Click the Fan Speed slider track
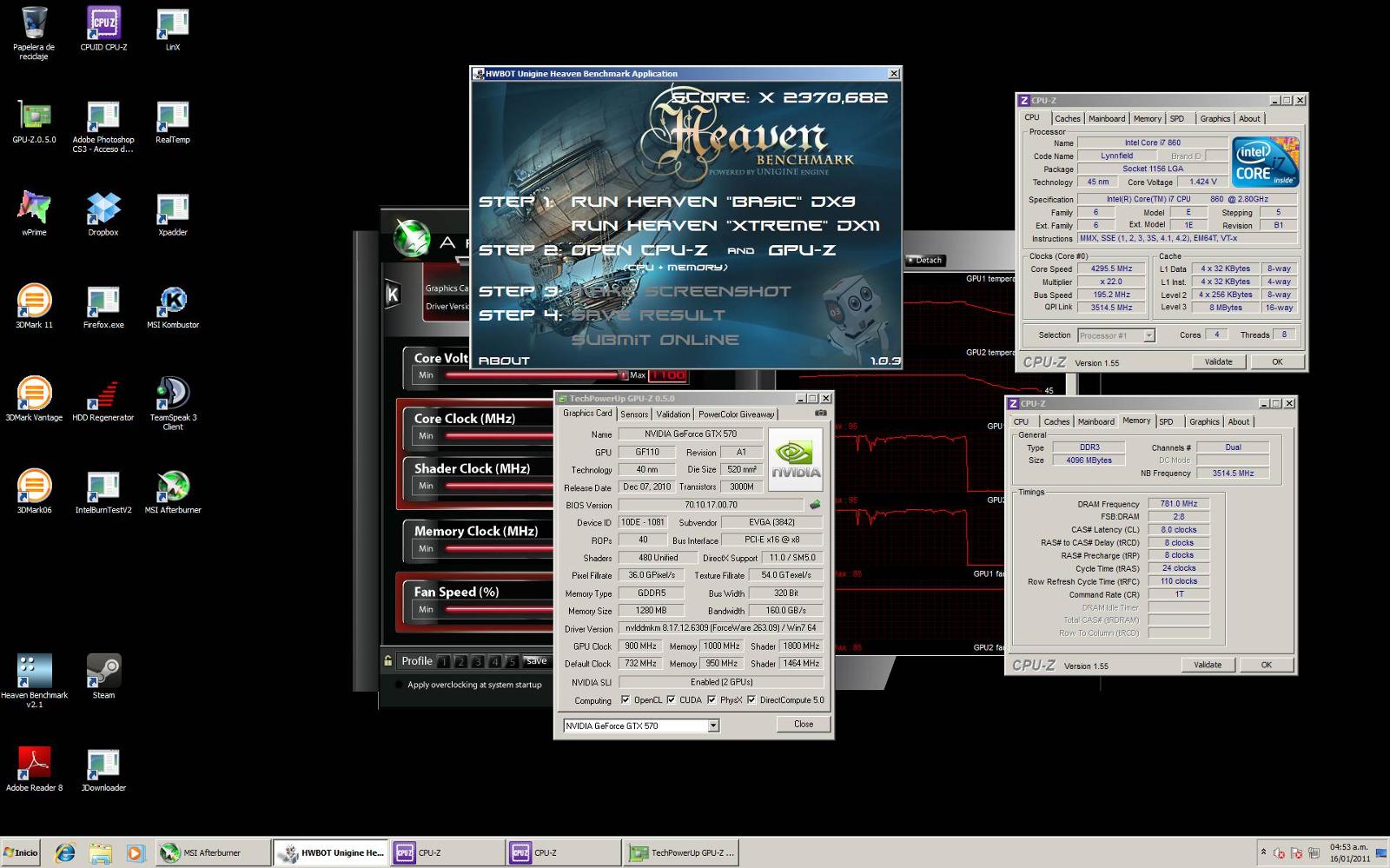 click(500, 610)
